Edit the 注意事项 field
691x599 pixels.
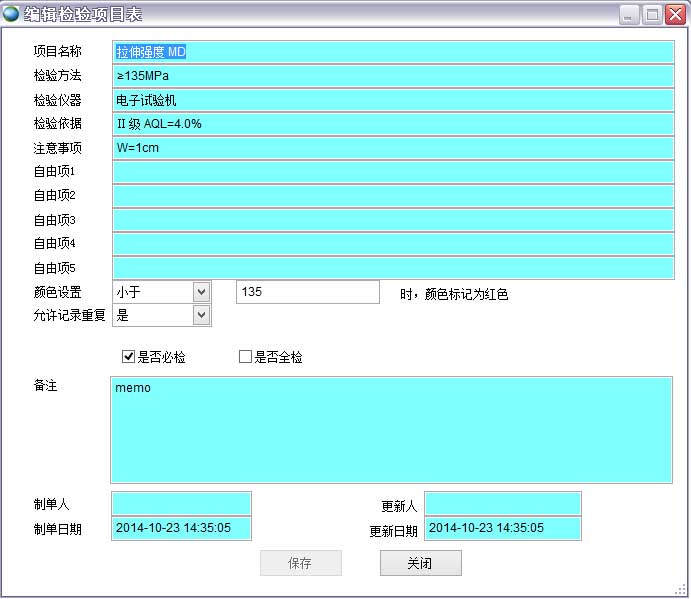pyautogui.click(x=392, y=148)
